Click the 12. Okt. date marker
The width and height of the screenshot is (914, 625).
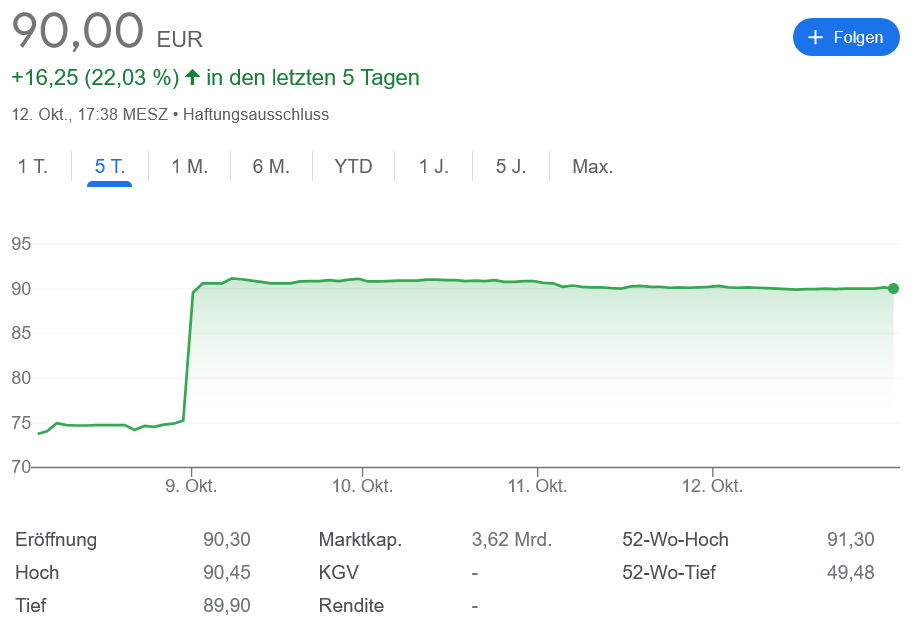coord(713,486)
